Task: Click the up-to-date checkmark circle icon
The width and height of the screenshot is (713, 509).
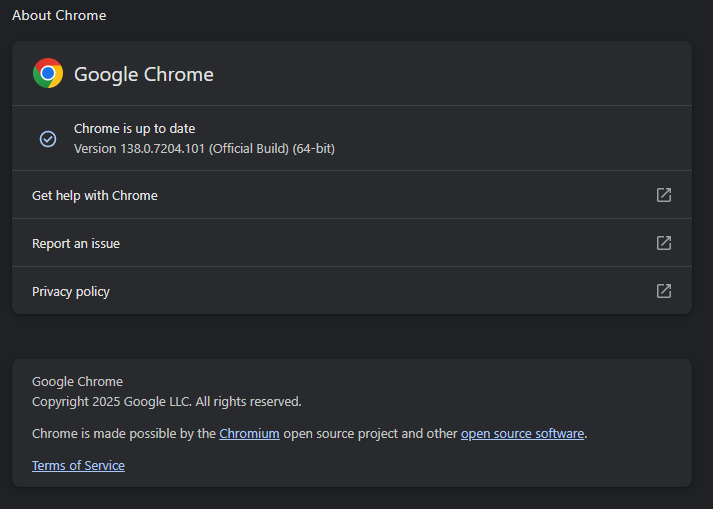Action: coord(48,139)
